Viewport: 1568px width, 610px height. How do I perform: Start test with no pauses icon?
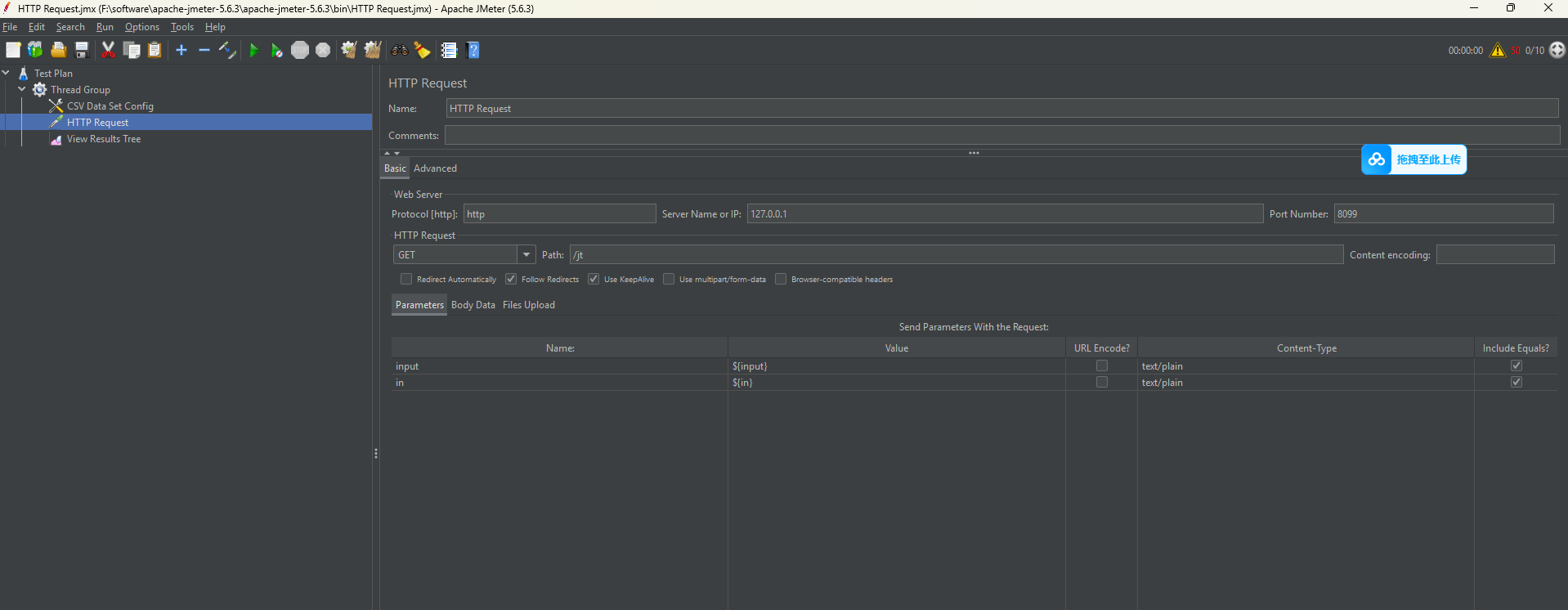[x=276, y=50]
